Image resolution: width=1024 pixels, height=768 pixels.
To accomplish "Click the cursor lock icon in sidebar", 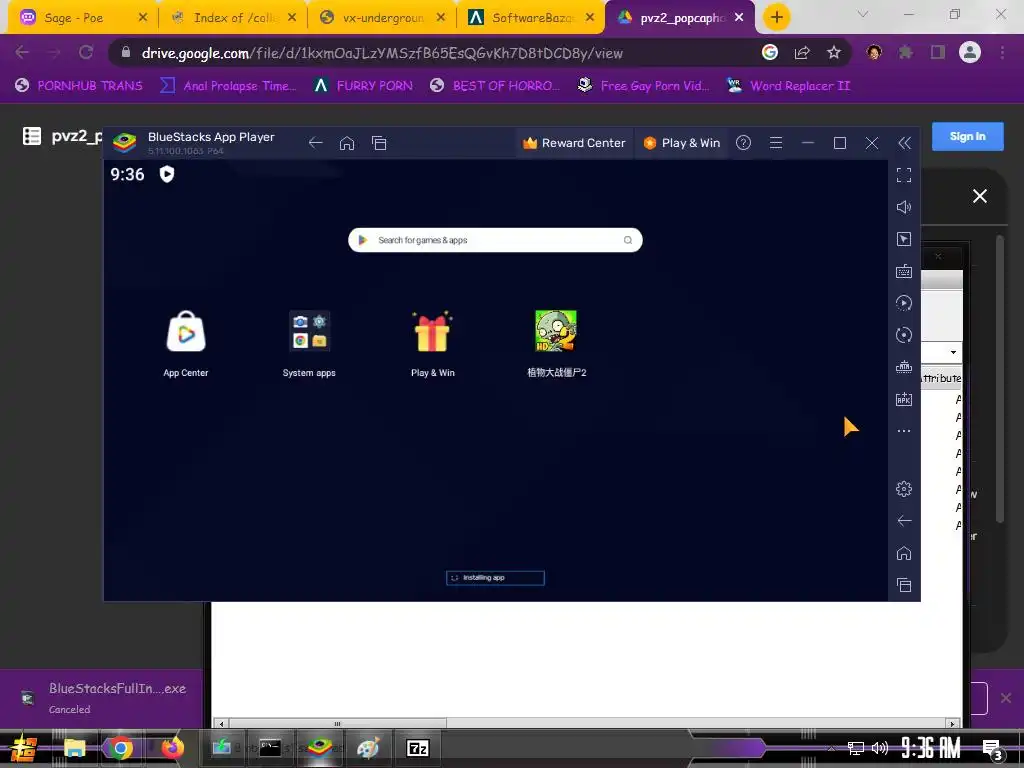I will [x=904, y=239].
